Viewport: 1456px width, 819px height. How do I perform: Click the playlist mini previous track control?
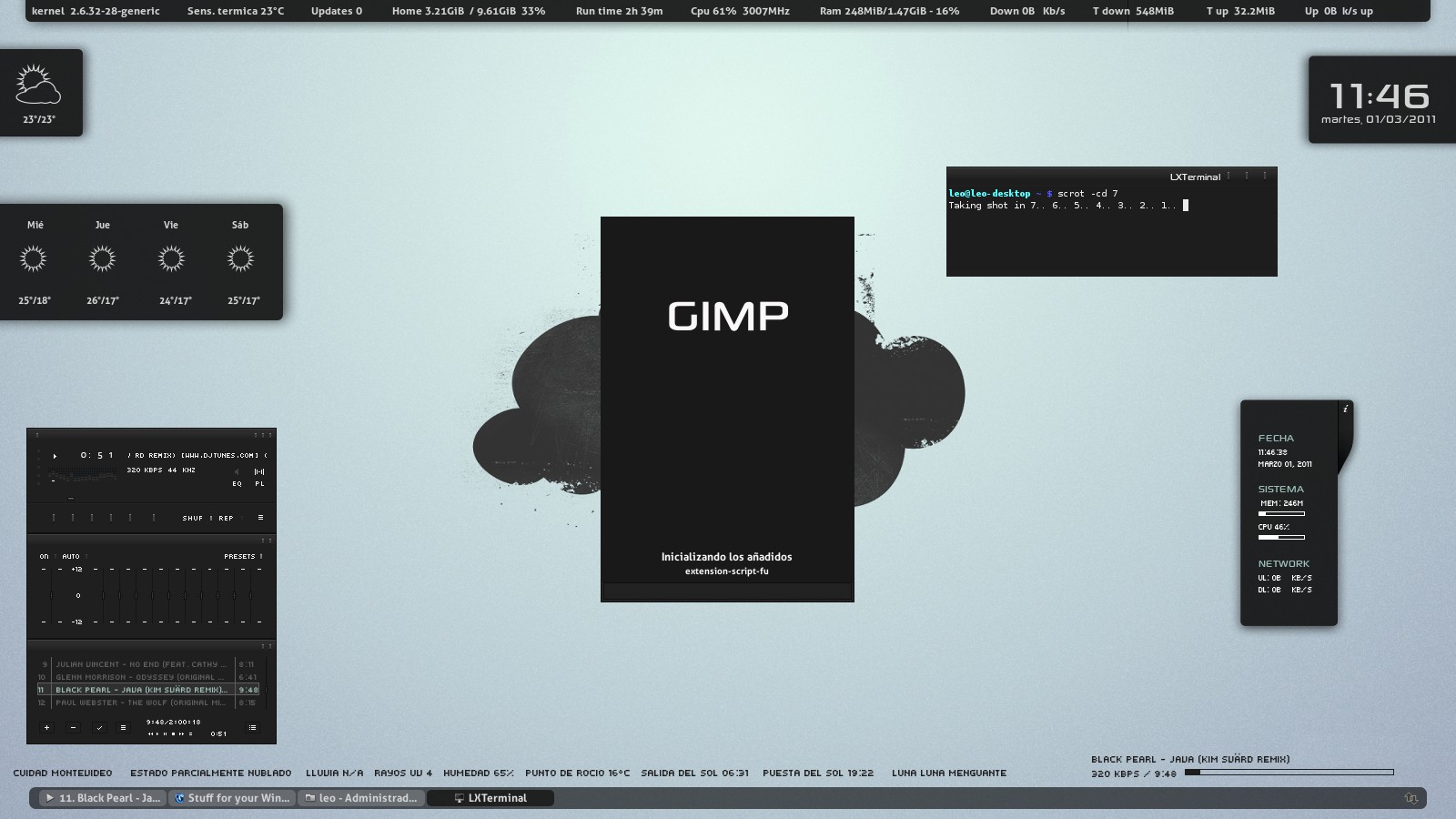pos(150,733)
